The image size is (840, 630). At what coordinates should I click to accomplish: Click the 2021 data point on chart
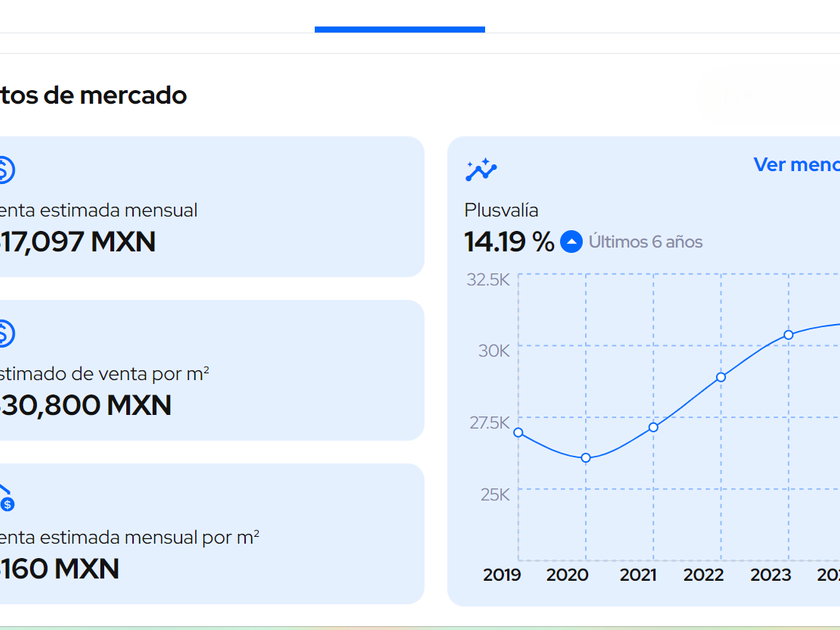pyautogui.click(x=653, y=428)
